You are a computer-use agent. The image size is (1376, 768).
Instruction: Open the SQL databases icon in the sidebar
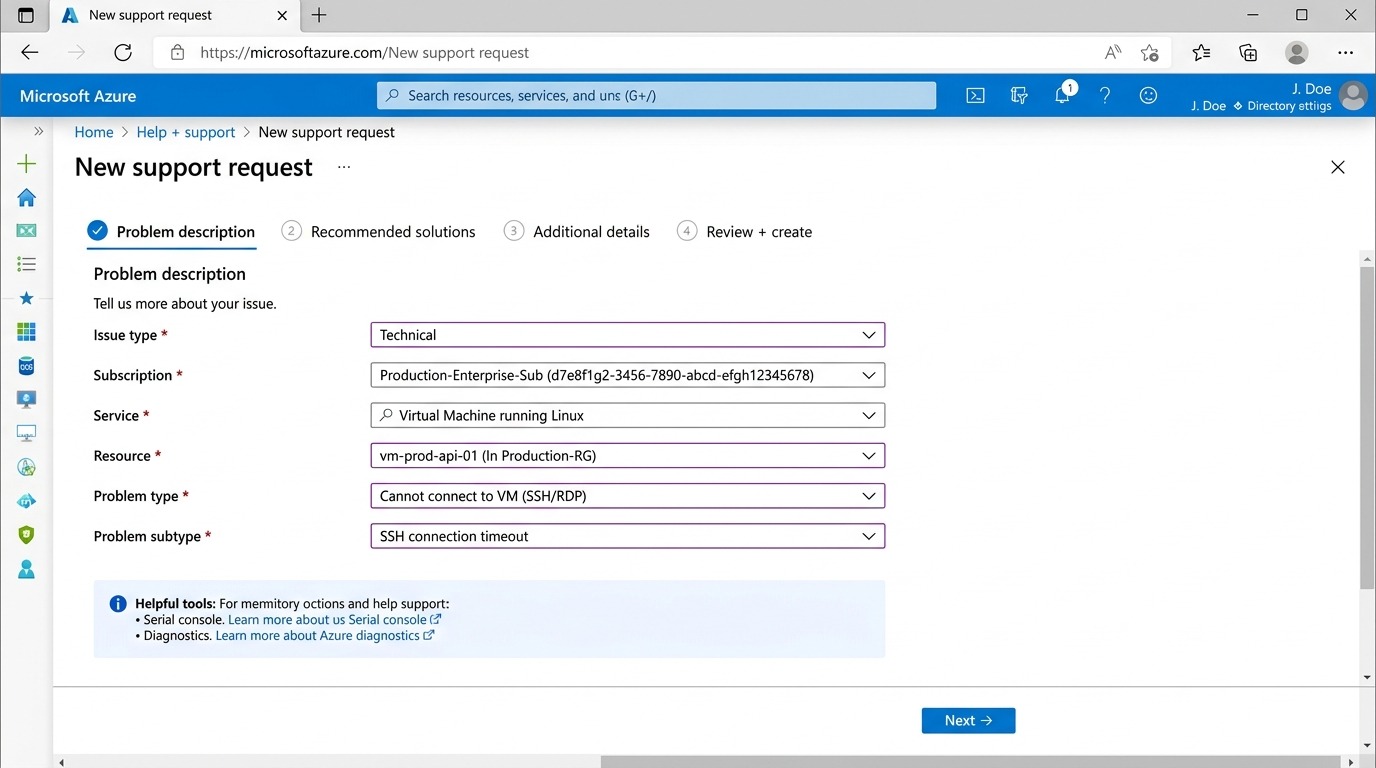[x=27, y=366]
